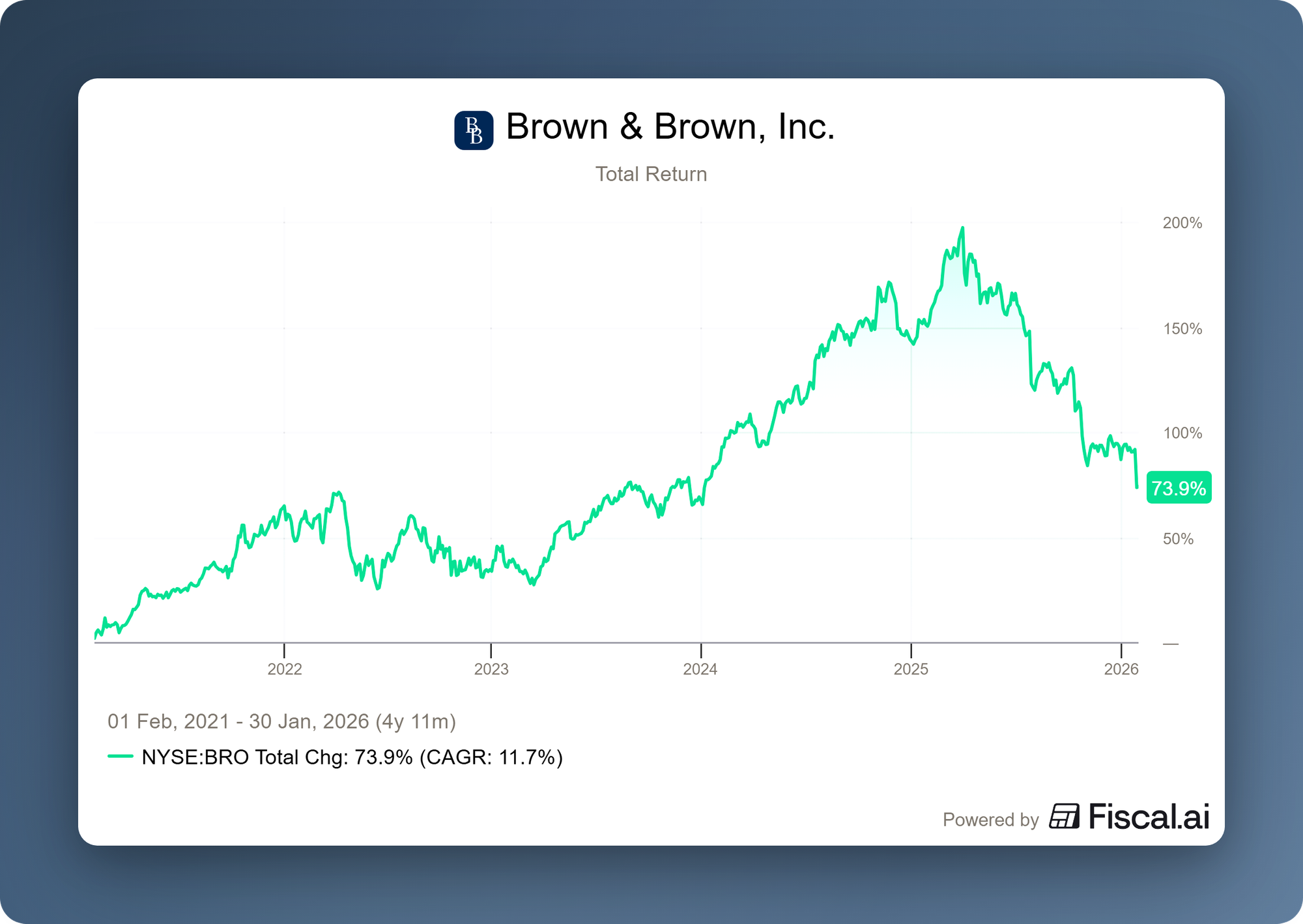This screenshot has height=924, width=1303.
Task: Click the 2022 x-axis label
Action: pyautogui.click(x=285, y=669)
